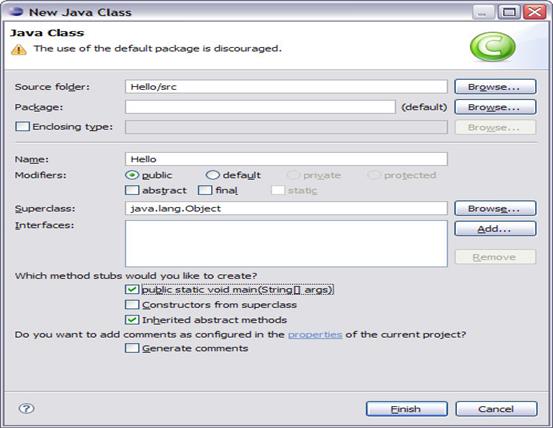Browse for the source folder
The width and height of the screenshot is (553, 428).
click(x=495, y=87)
